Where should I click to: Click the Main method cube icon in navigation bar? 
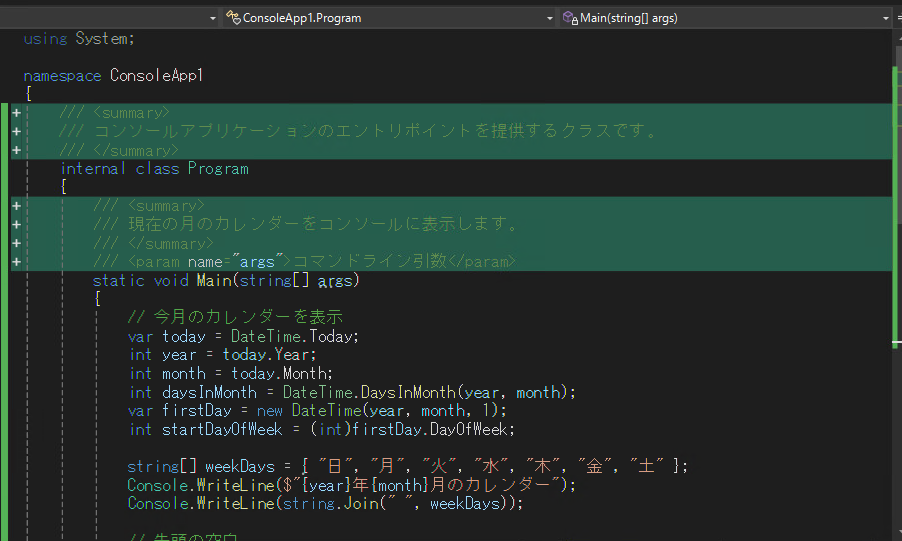(570, 18)
